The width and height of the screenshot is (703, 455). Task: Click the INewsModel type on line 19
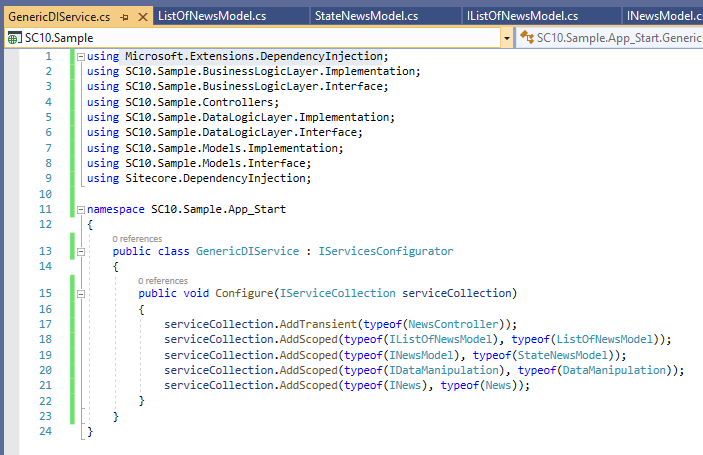click(421, 355)
